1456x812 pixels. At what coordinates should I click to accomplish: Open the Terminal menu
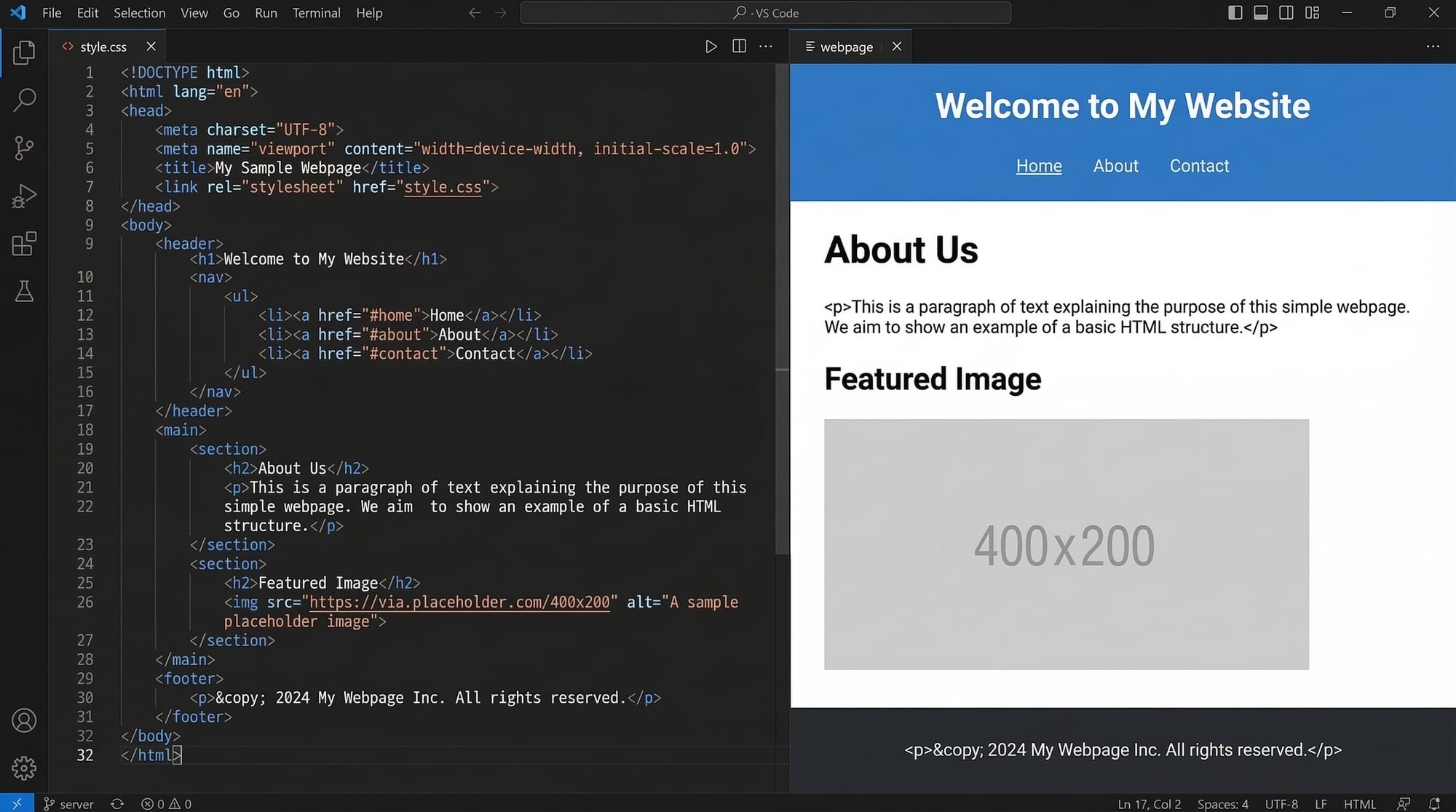[x=316, y=13]
